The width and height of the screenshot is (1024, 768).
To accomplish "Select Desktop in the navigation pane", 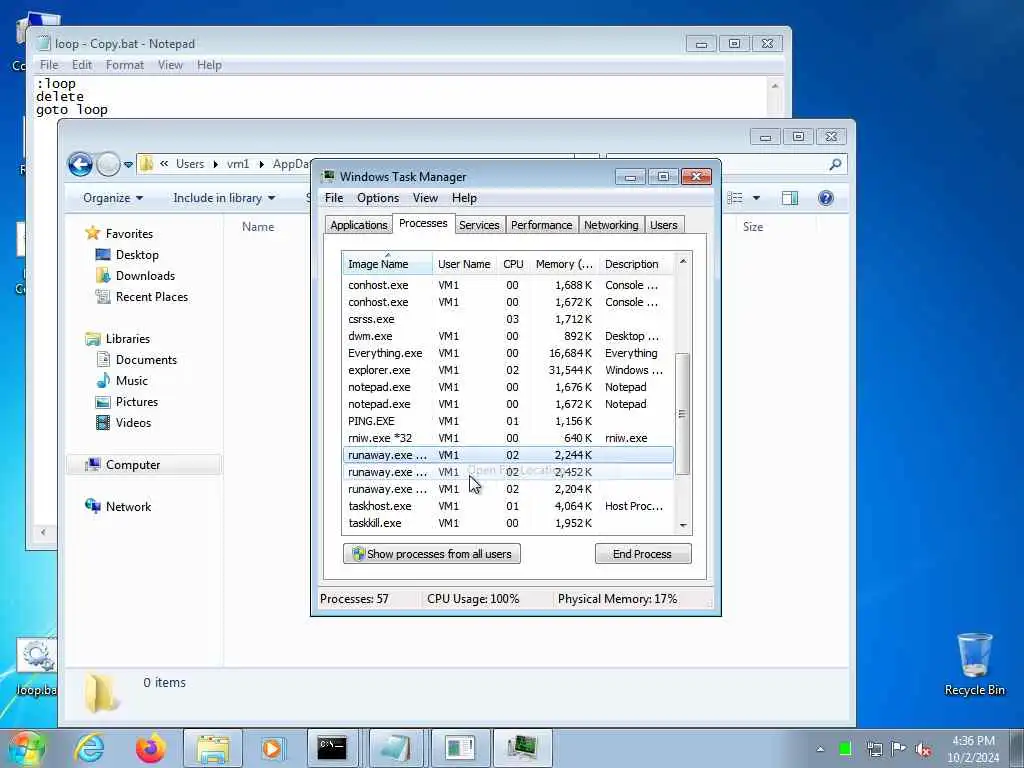I will (137, 255).
